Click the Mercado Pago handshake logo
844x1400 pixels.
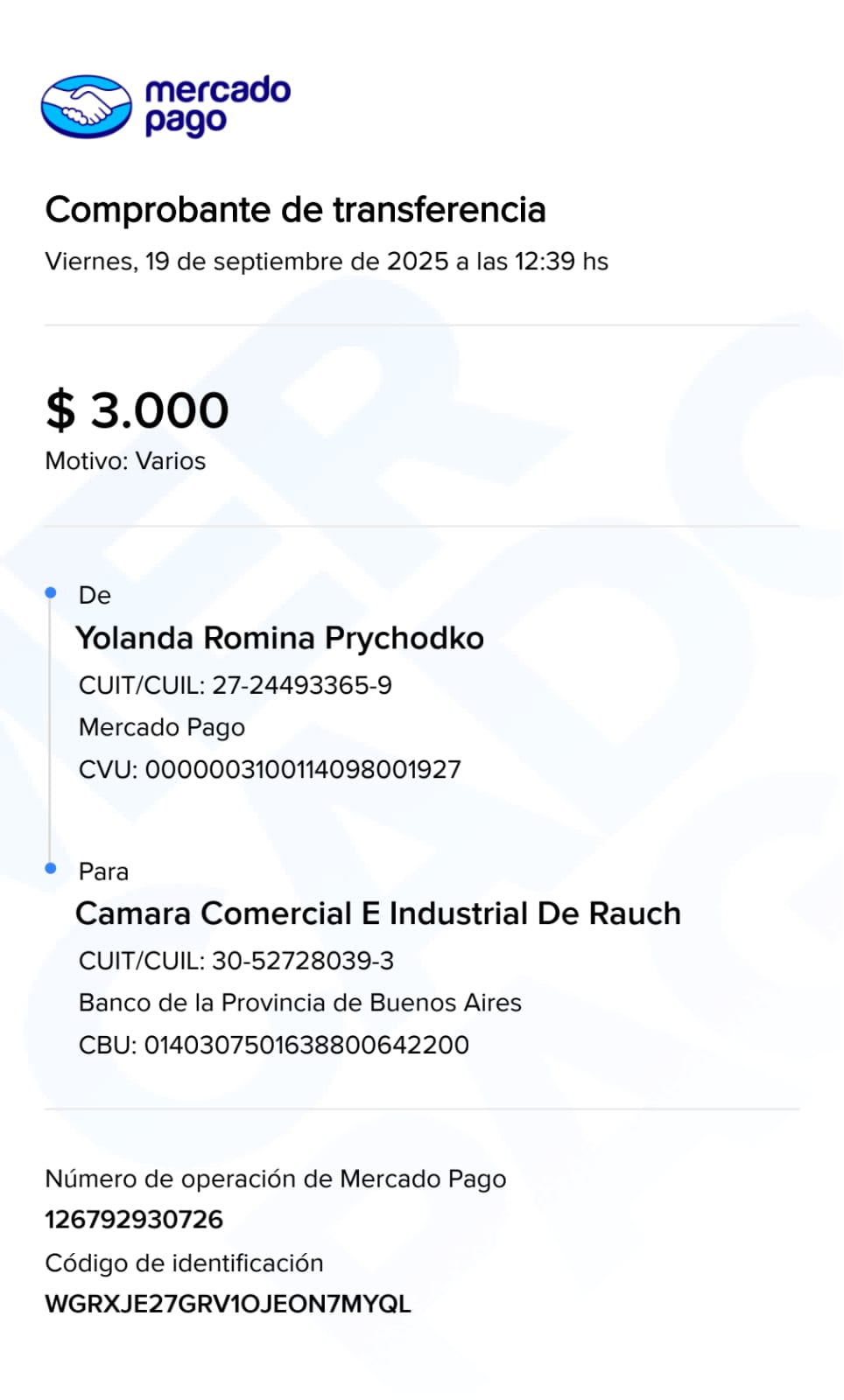click(x=86, y=107)
